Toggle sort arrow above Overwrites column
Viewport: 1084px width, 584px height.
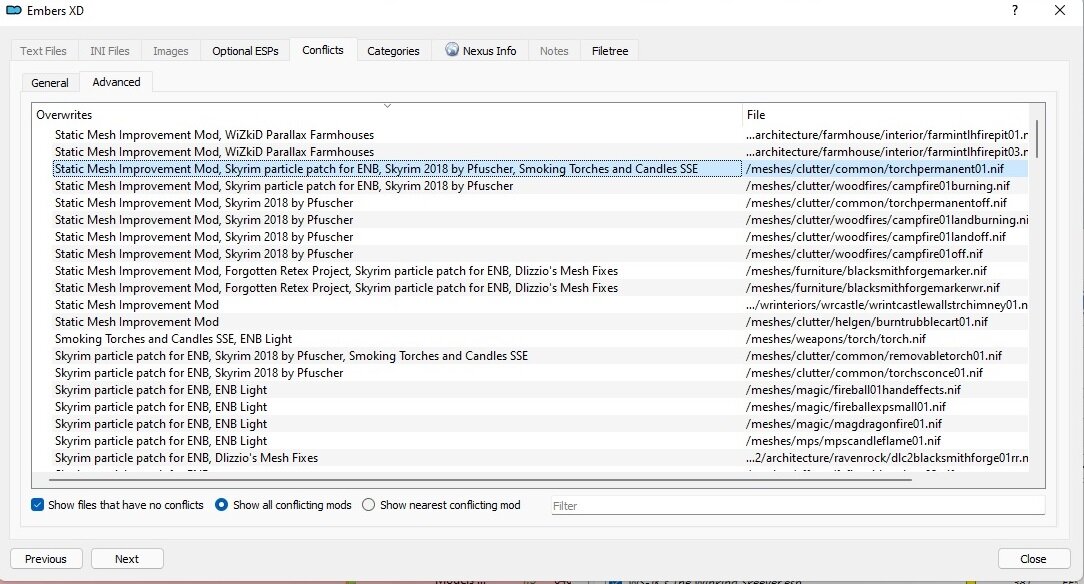[387, 106]
